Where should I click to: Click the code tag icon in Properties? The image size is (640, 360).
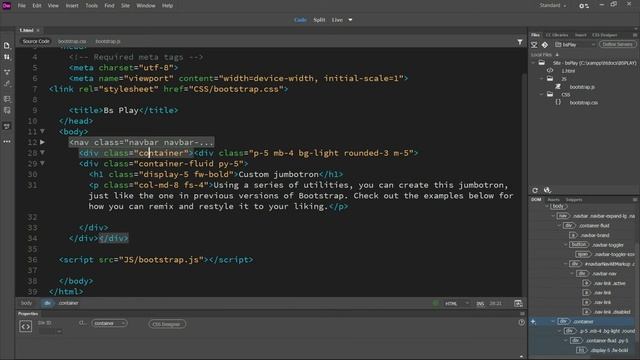tap(25, 327)
